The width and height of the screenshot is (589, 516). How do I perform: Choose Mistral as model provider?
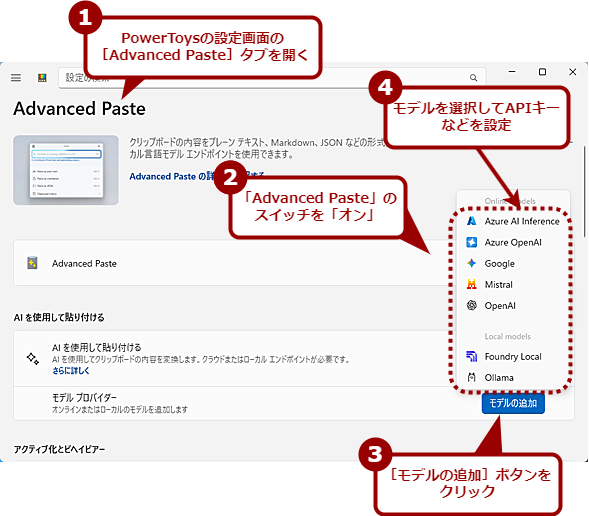(513, 284)
